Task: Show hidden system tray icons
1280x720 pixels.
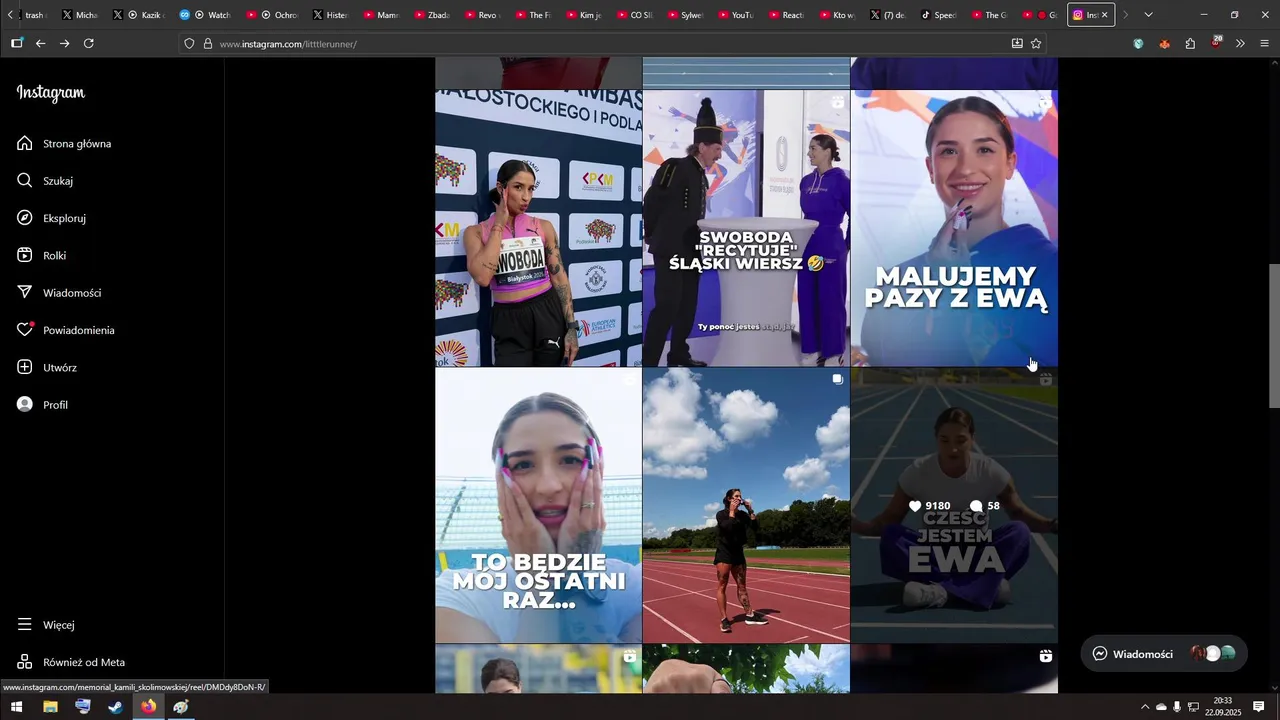Action: tap(1145, 707)
